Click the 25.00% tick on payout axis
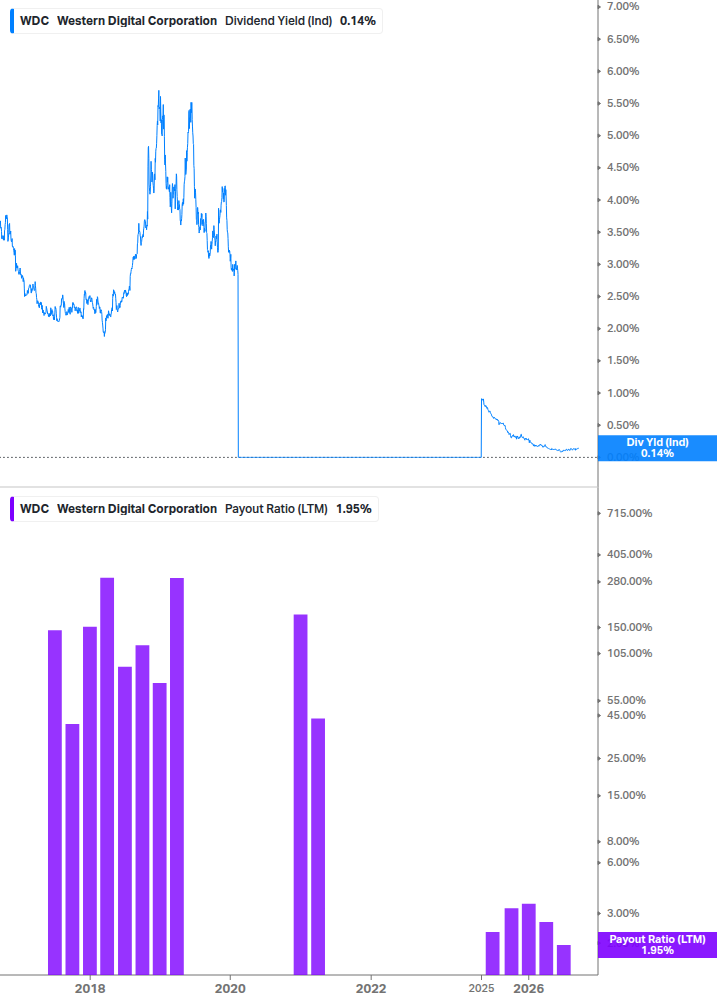Screen dimensions: 717x1005 tap(626, 758)
